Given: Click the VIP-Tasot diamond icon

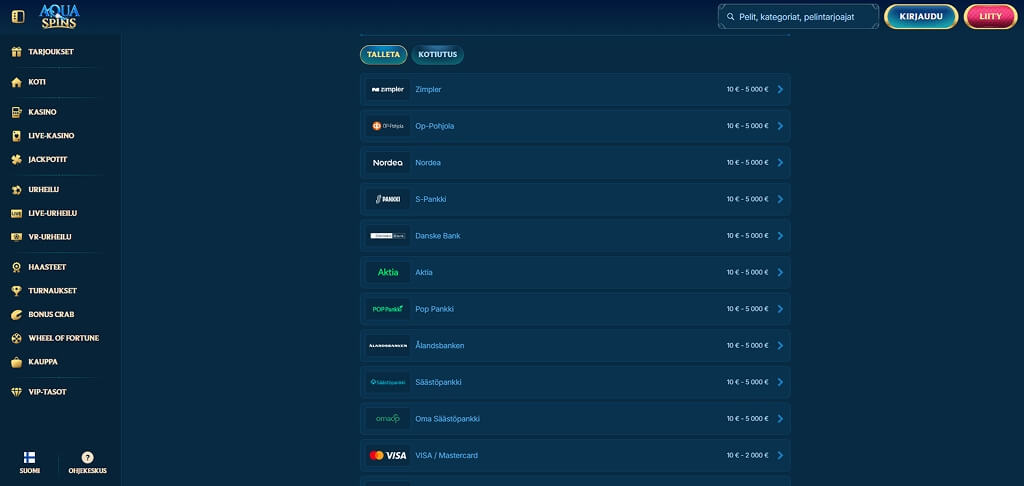Looking at the screenshot, I should click(x=17, y=392).
